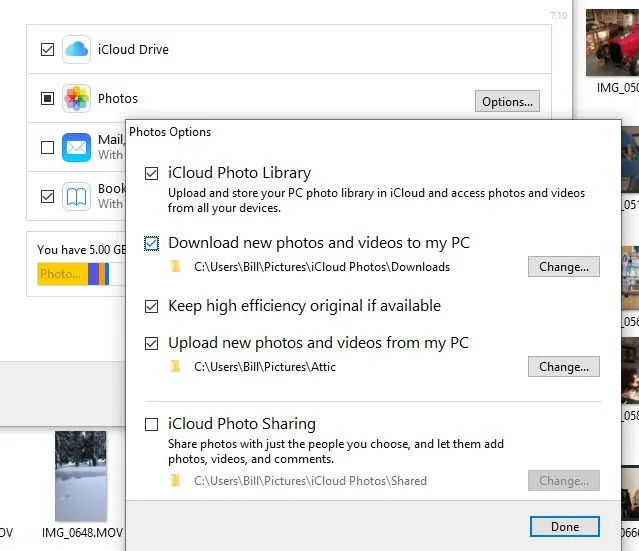
Task: Click iCloud Photos\Downloads path text
Action: click(322, 267)
